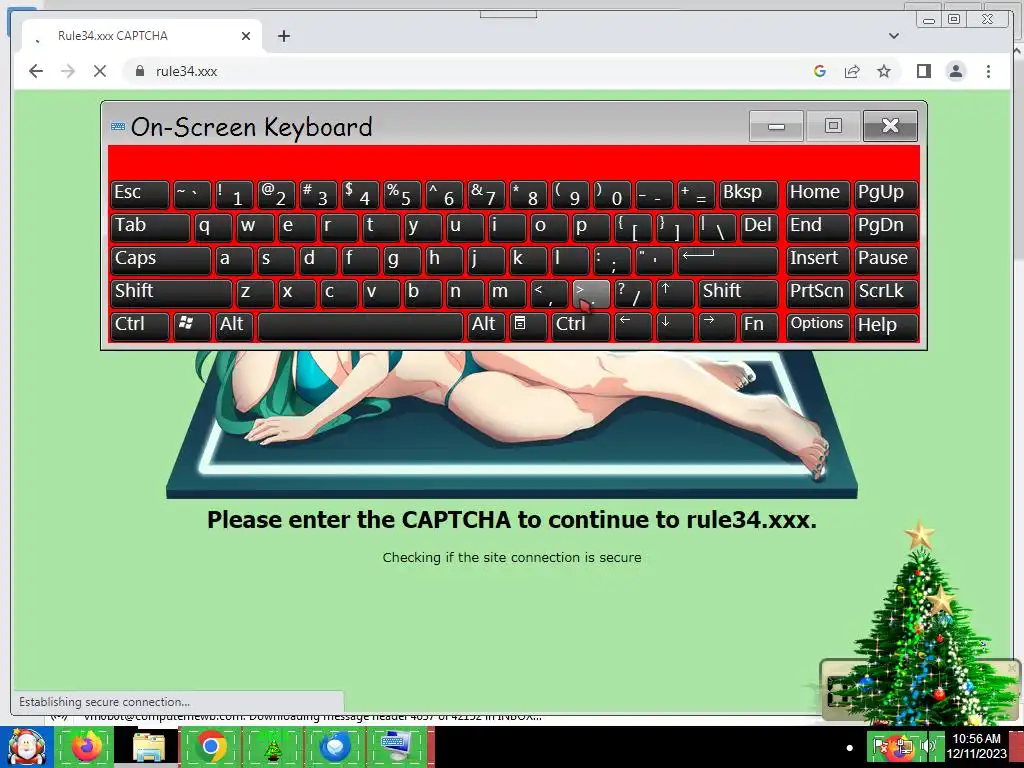This screenshot has height=768, width=1024.
Task: Click the right arrow key
Action: [716, 326]
